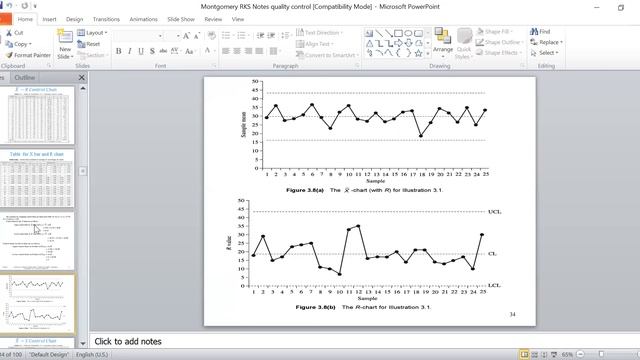
Task: Select the straight Line shape
Action: click(379, 33)
